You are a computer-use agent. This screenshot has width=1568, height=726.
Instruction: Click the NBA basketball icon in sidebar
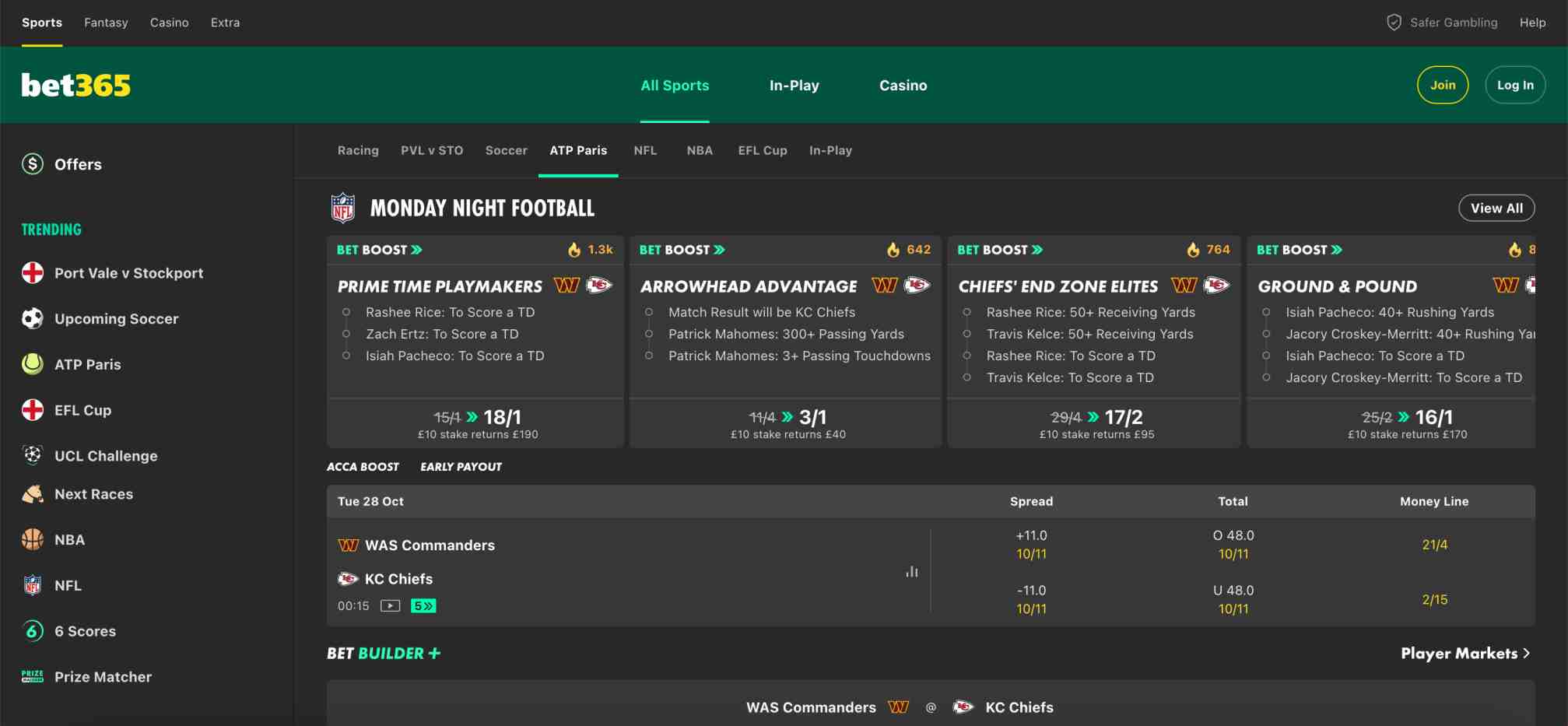tap(33, 539)
